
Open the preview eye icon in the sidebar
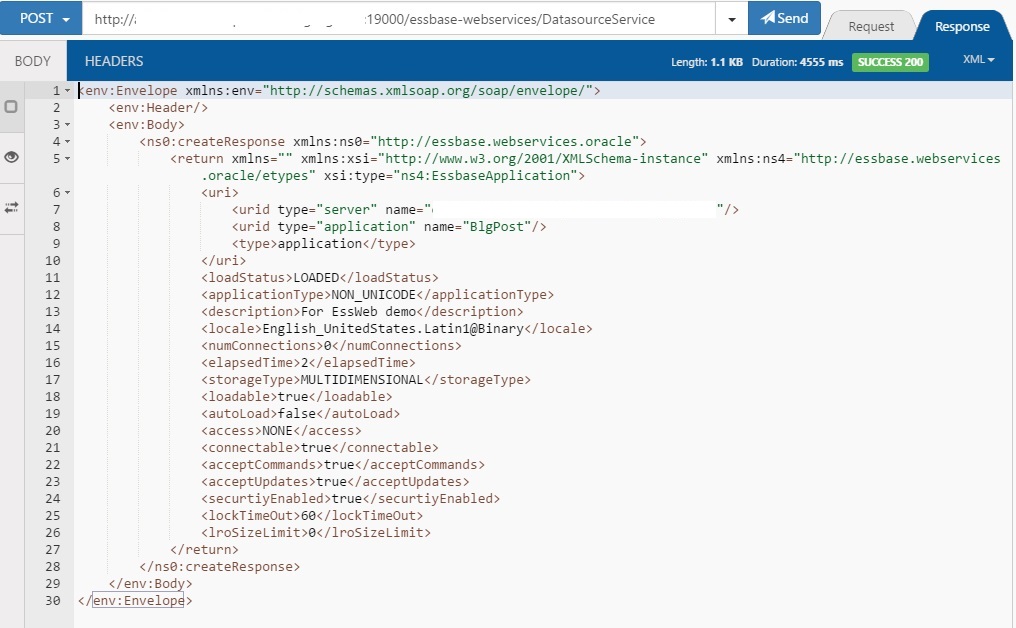(x=11, y=156)
